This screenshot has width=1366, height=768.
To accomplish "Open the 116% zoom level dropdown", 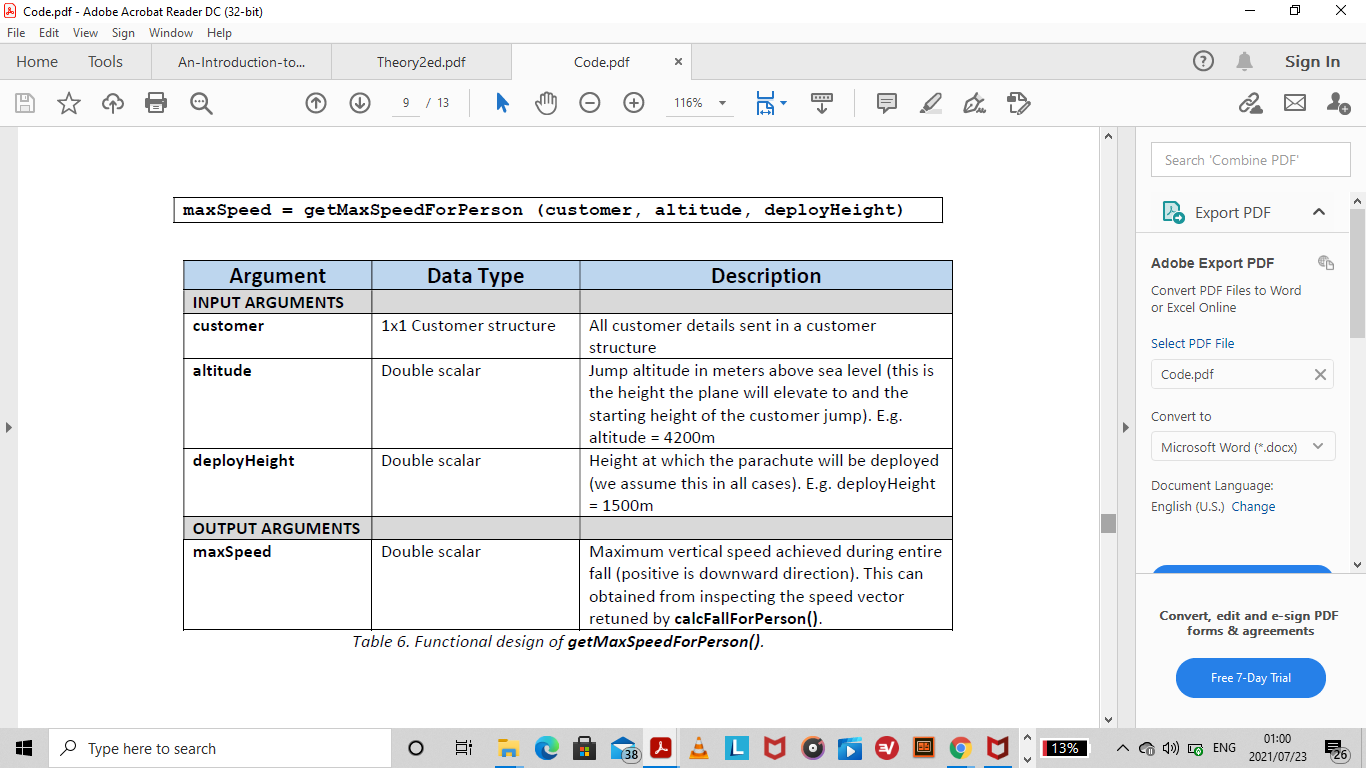I will (699, 103).
